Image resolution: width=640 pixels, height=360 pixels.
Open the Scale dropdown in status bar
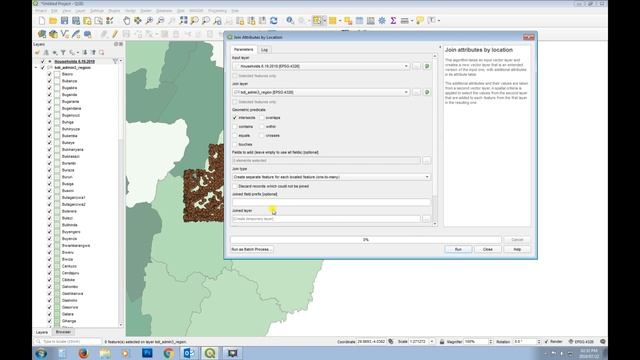[432, 341]
